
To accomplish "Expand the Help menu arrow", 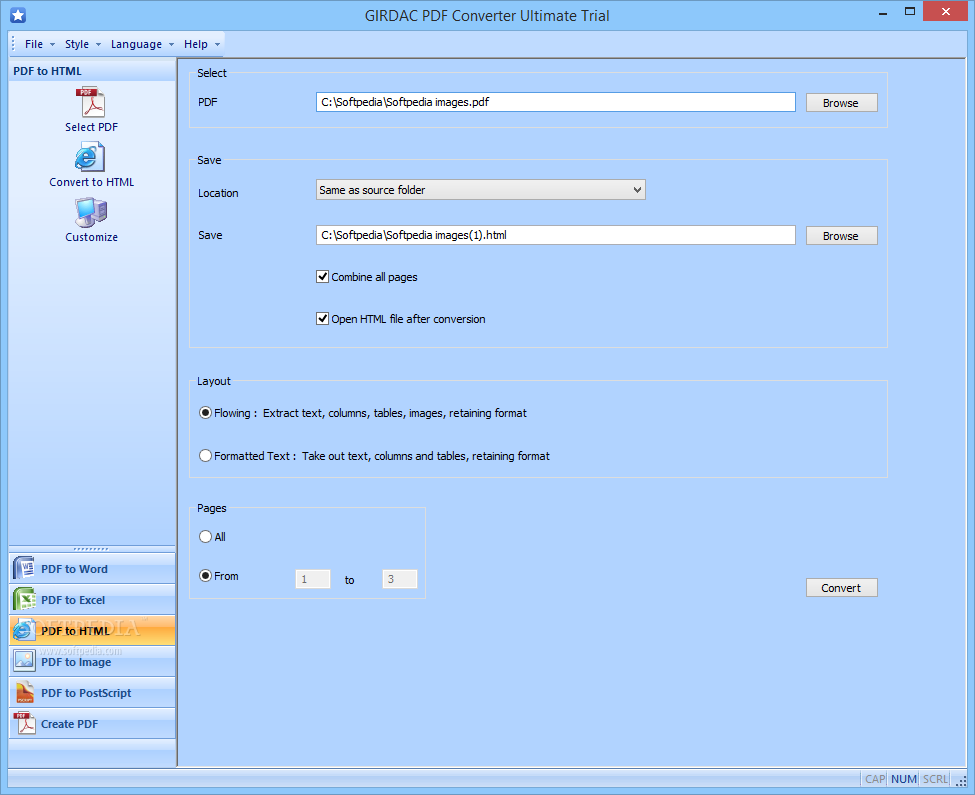I will [217, 45].
